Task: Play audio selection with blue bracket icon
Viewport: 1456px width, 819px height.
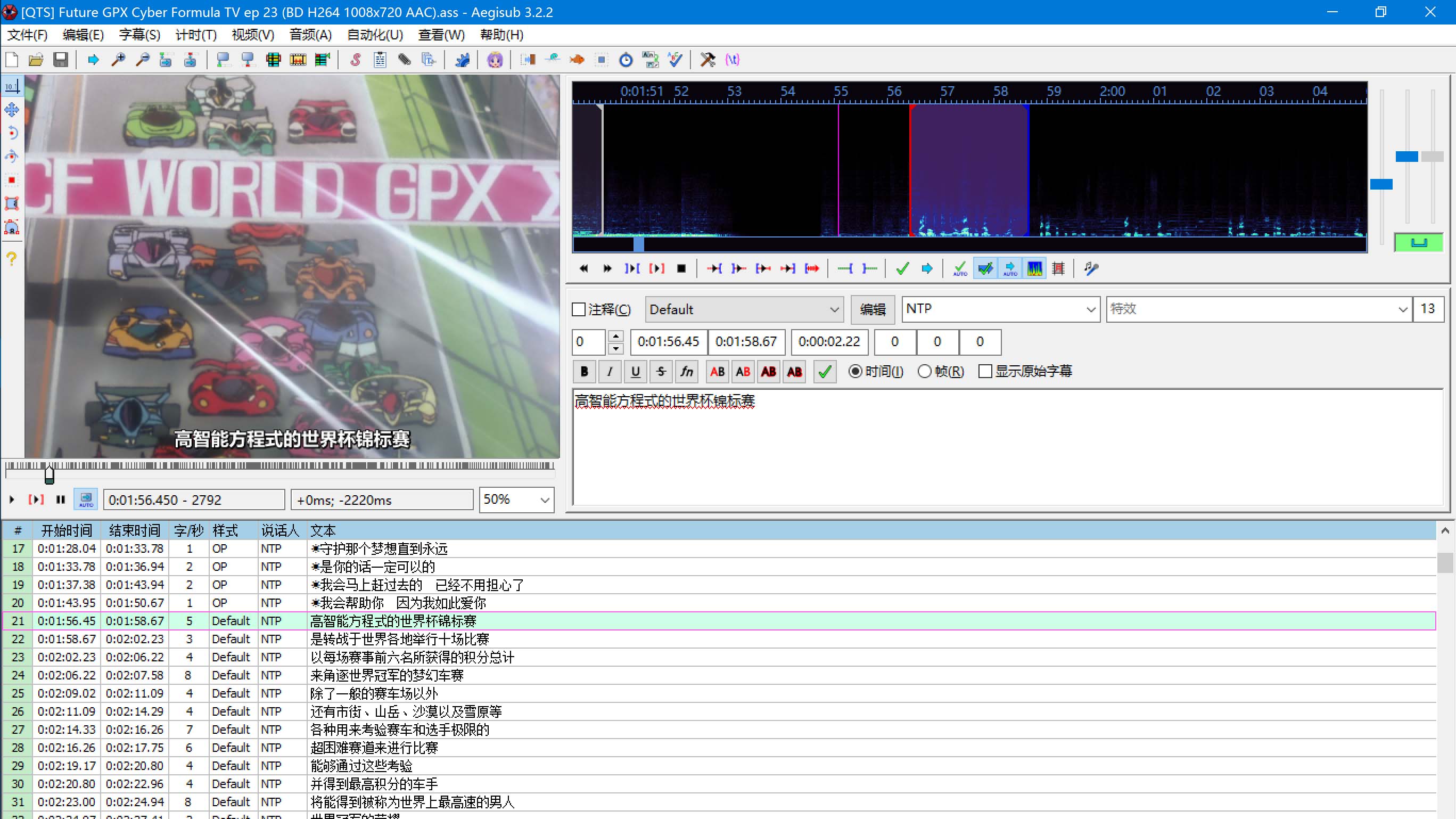Action: coord(632,268)
